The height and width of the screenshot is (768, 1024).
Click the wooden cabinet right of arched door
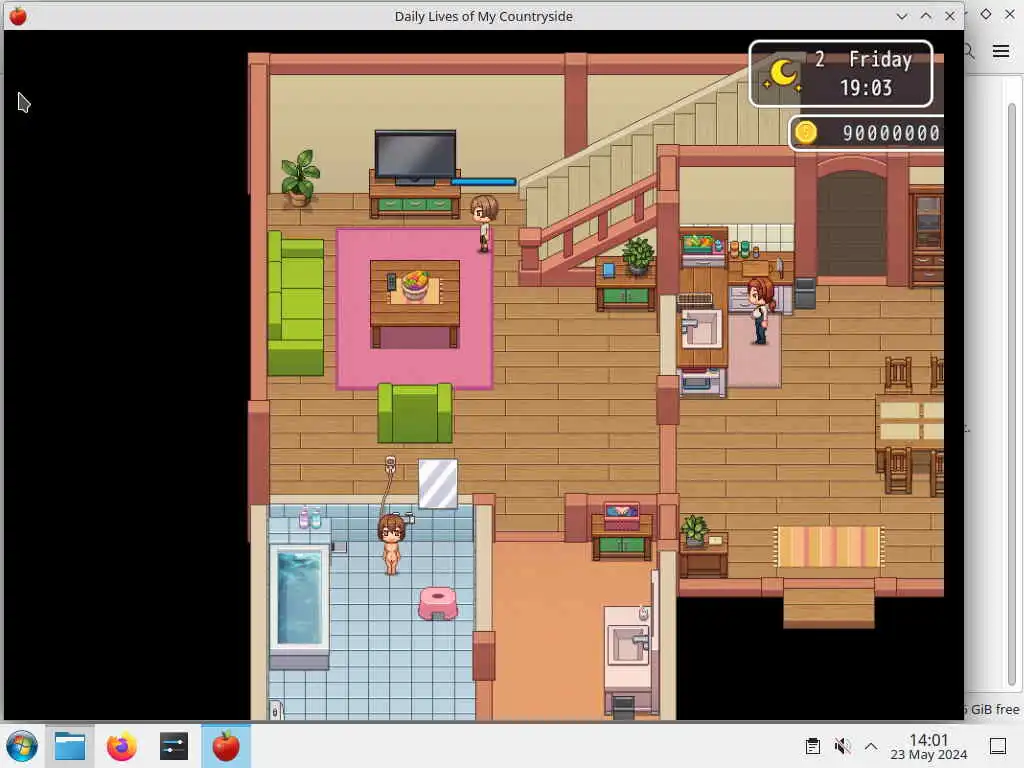(x=927, y=234)
